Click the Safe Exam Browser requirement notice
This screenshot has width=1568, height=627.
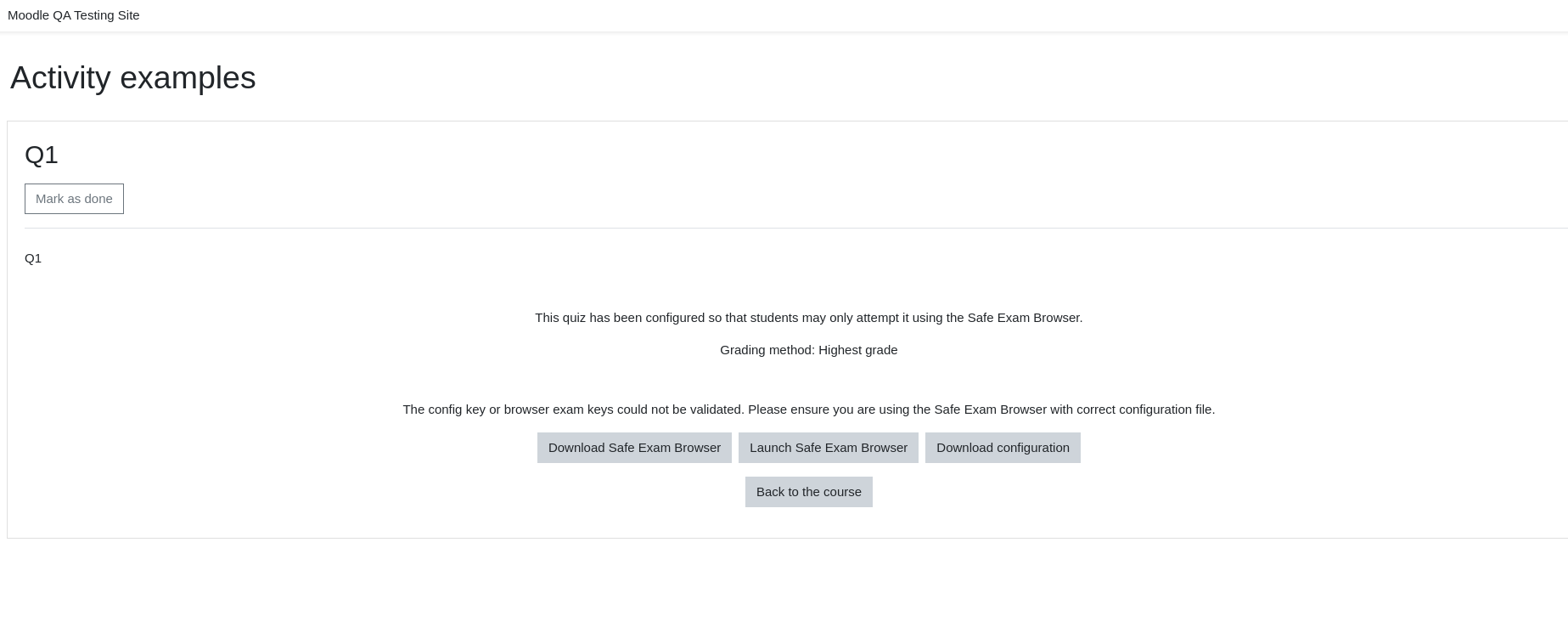pos(809,318)
